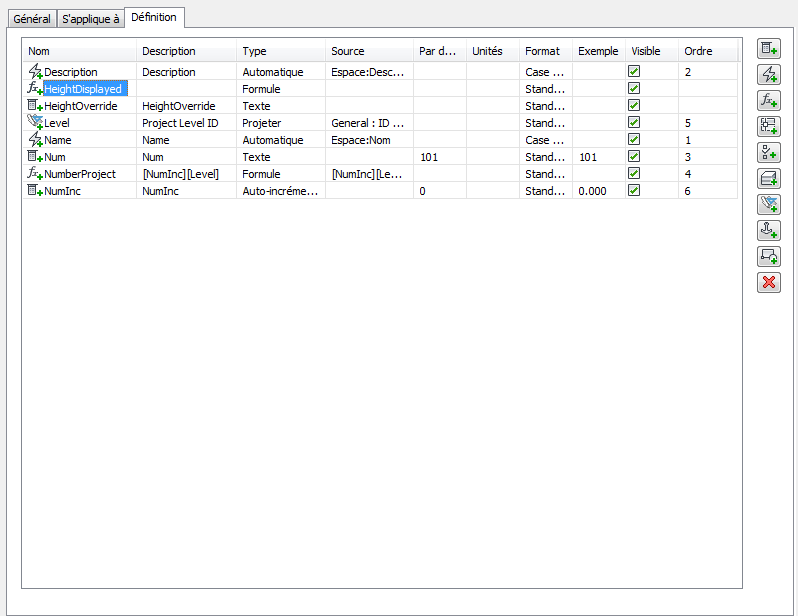
Task: Click the manual property icon beside HeightOverride
Action: [x=35, y=106]
